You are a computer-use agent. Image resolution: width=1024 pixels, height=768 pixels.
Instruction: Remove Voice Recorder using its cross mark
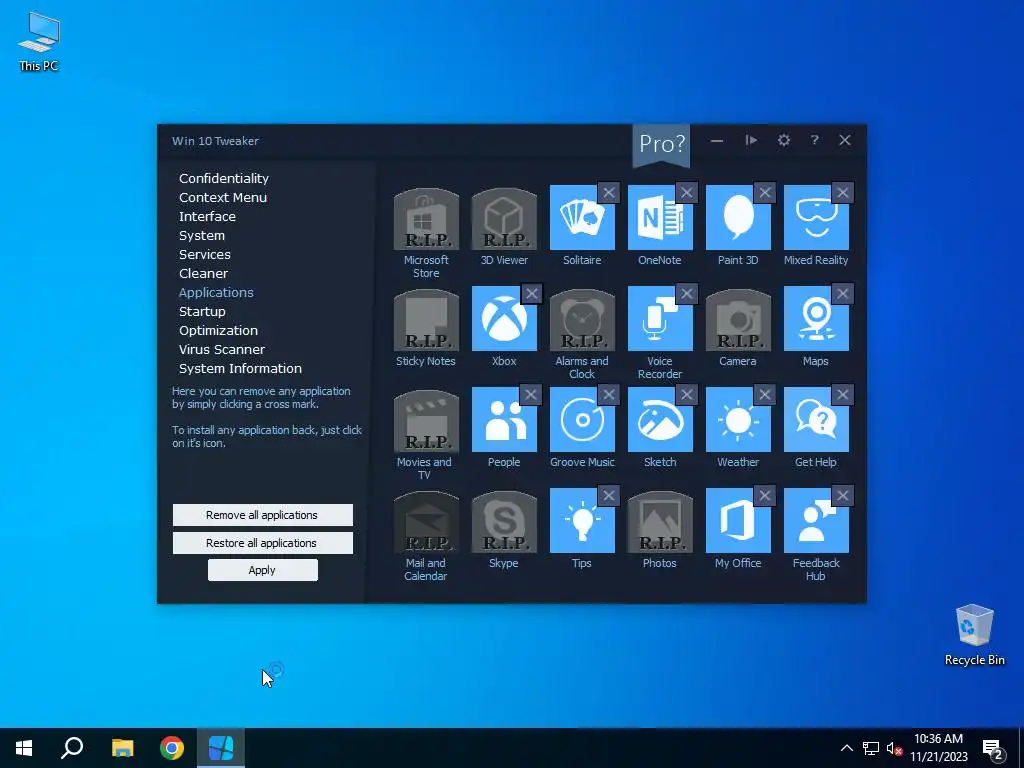(686, 294)
